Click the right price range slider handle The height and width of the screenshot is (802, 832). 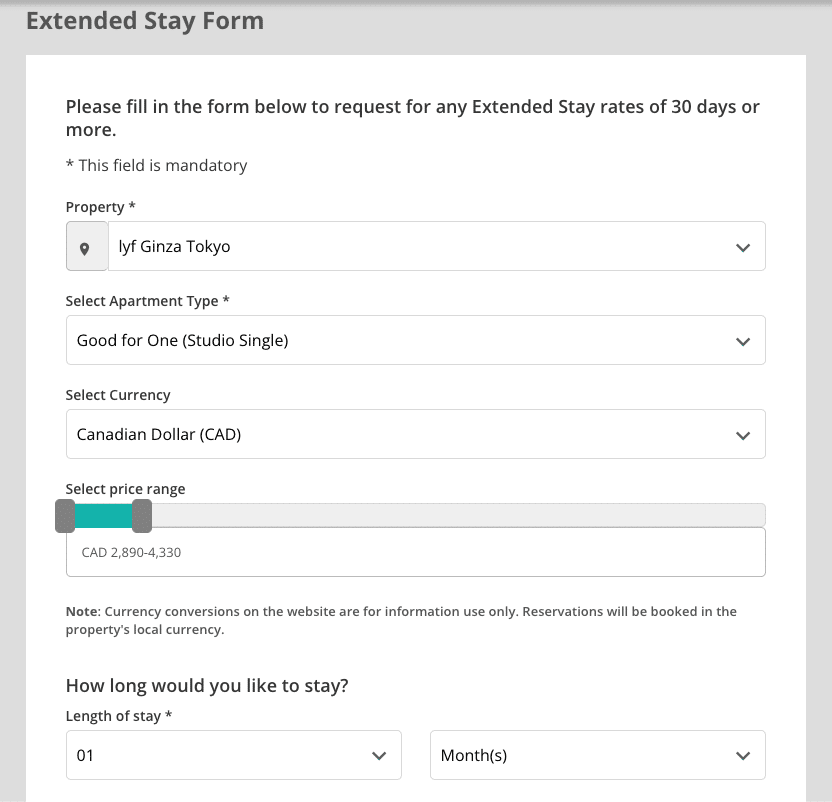[x=142, y=516]
